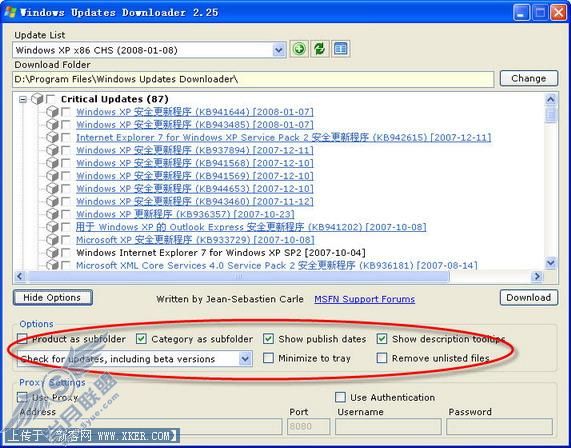Open the MSFN Support Forums link

click(x=365, y=299)
